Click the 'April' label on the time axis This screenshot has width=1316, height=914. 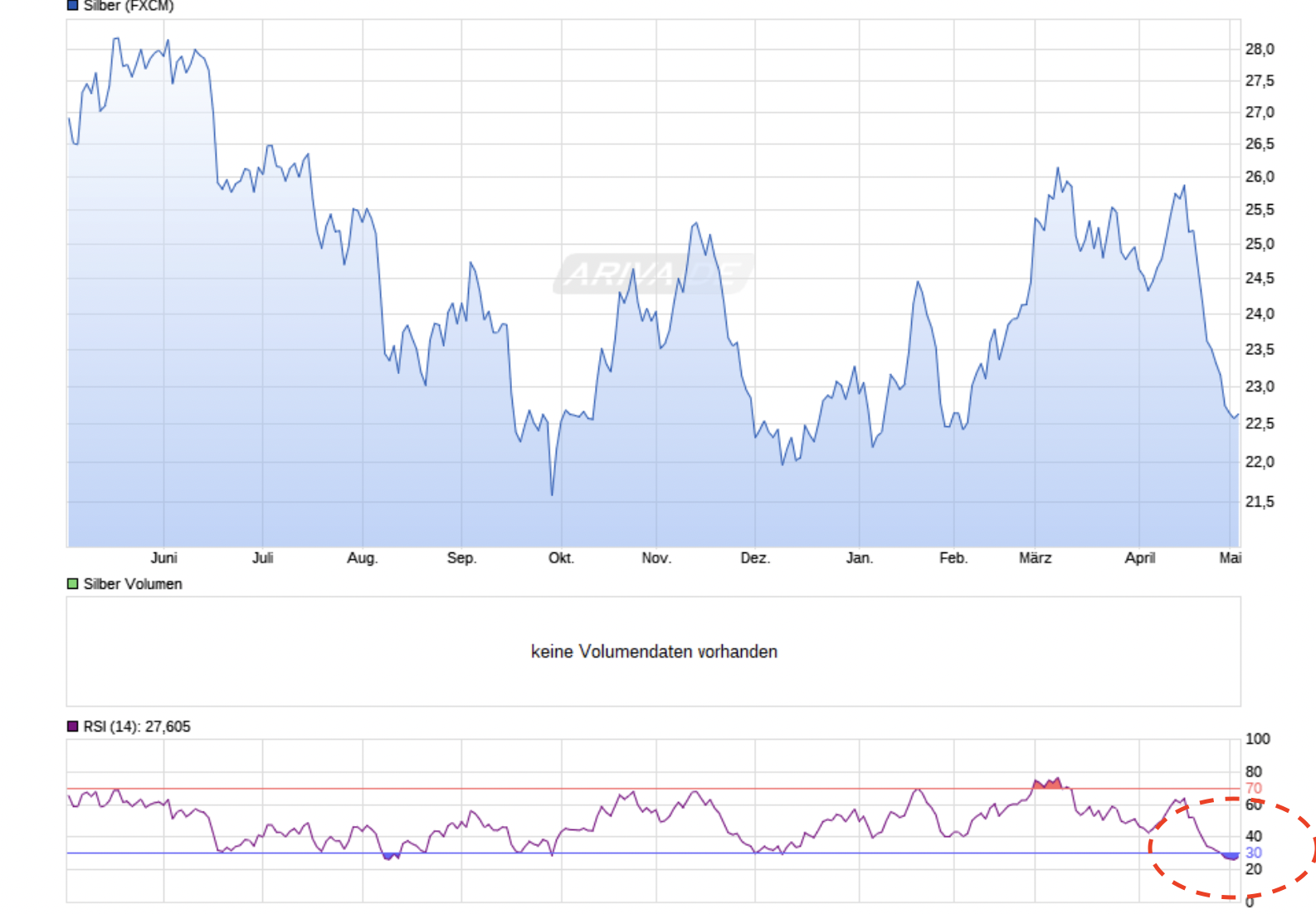[1139, 558]
